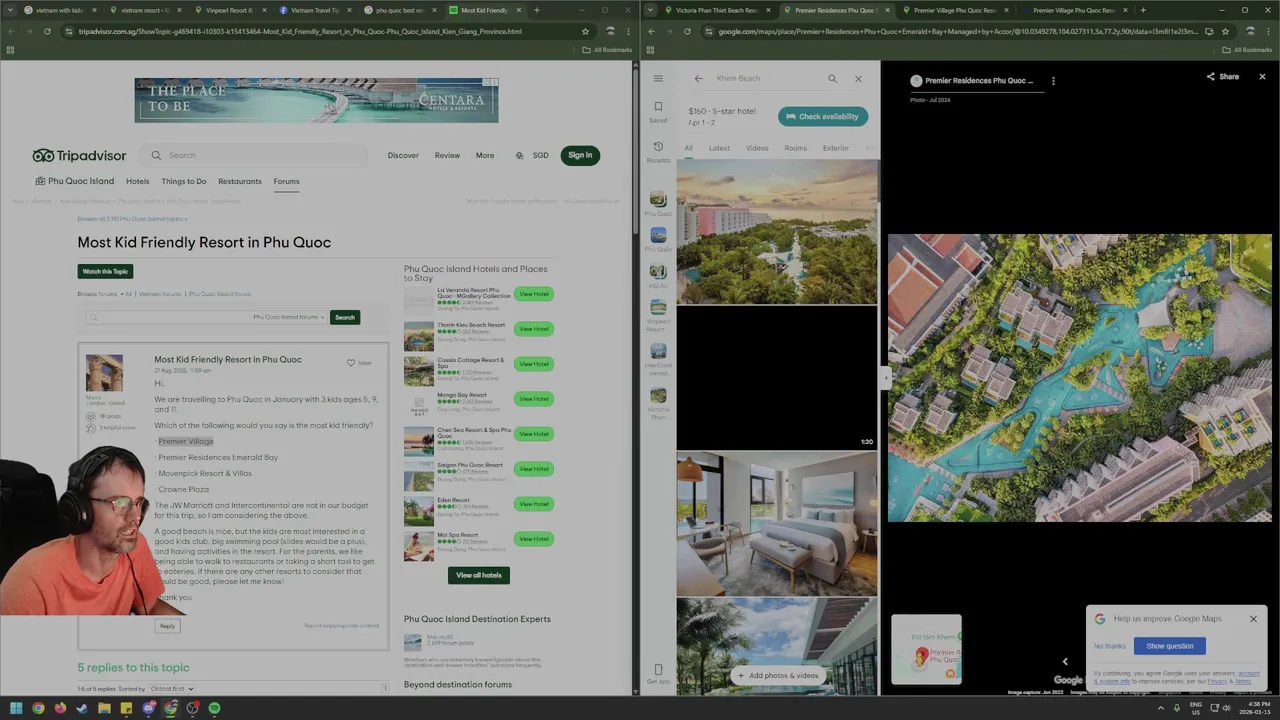Click Add photos & videos button
The width and height of the screenshot is (1280, 720).
click(x=778, y=675)
